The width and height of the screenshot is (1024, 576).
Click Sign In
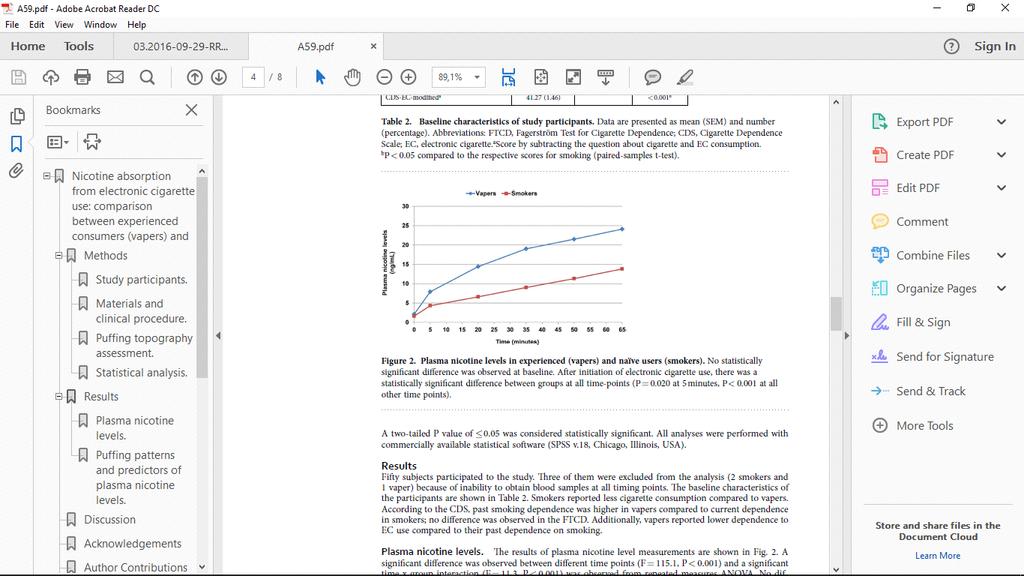click(995, 46)
